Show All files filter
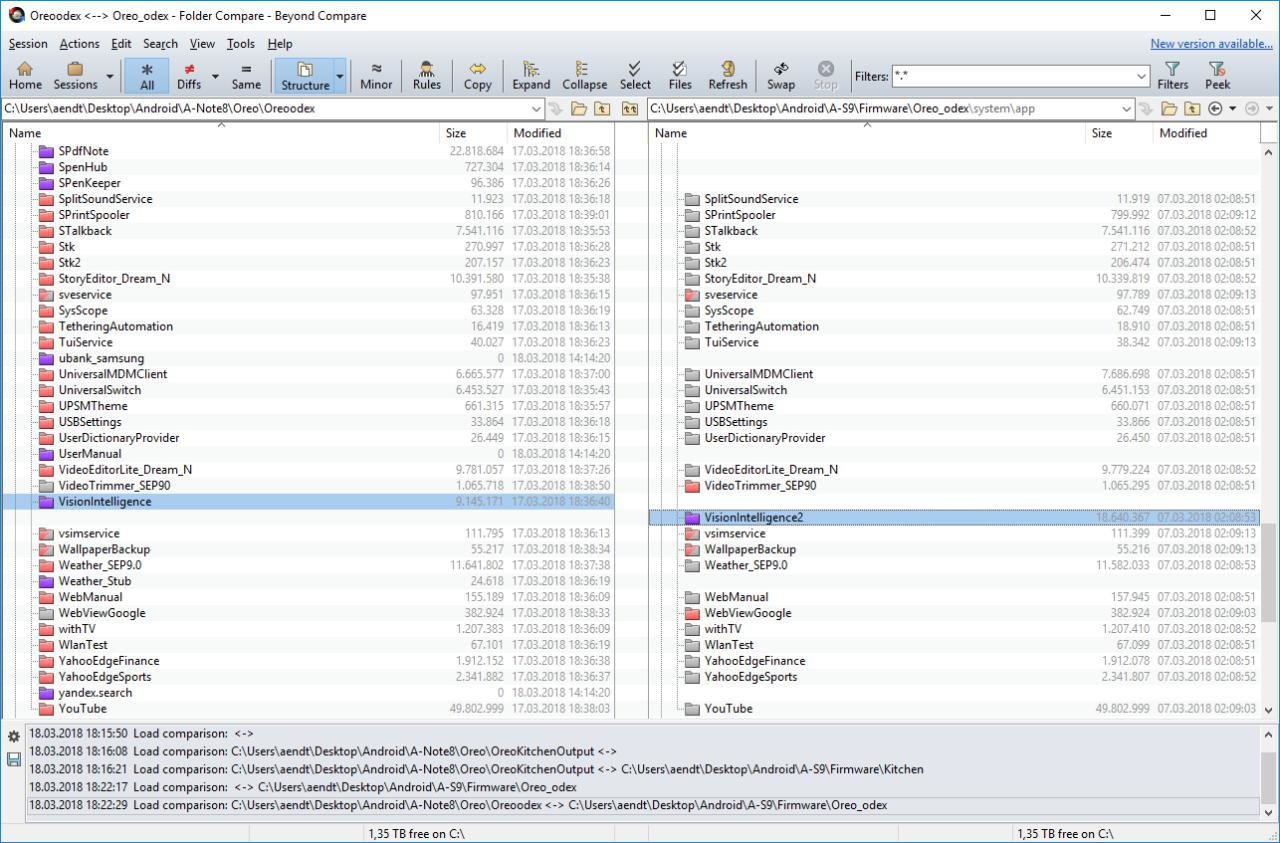 (x=147, y=76)
